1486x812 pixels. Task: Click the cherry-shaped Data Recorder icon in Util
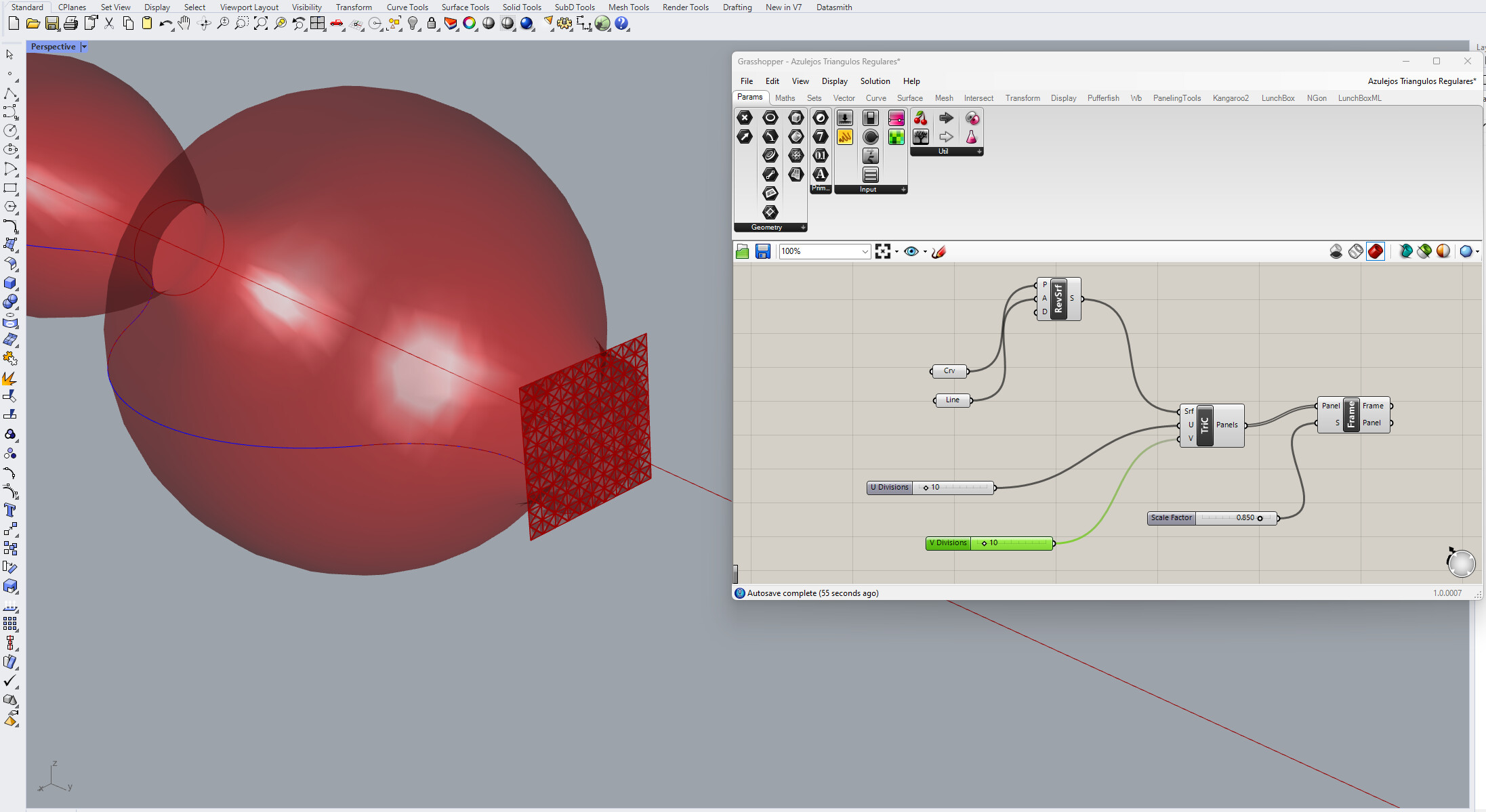(x=921, y=117)
